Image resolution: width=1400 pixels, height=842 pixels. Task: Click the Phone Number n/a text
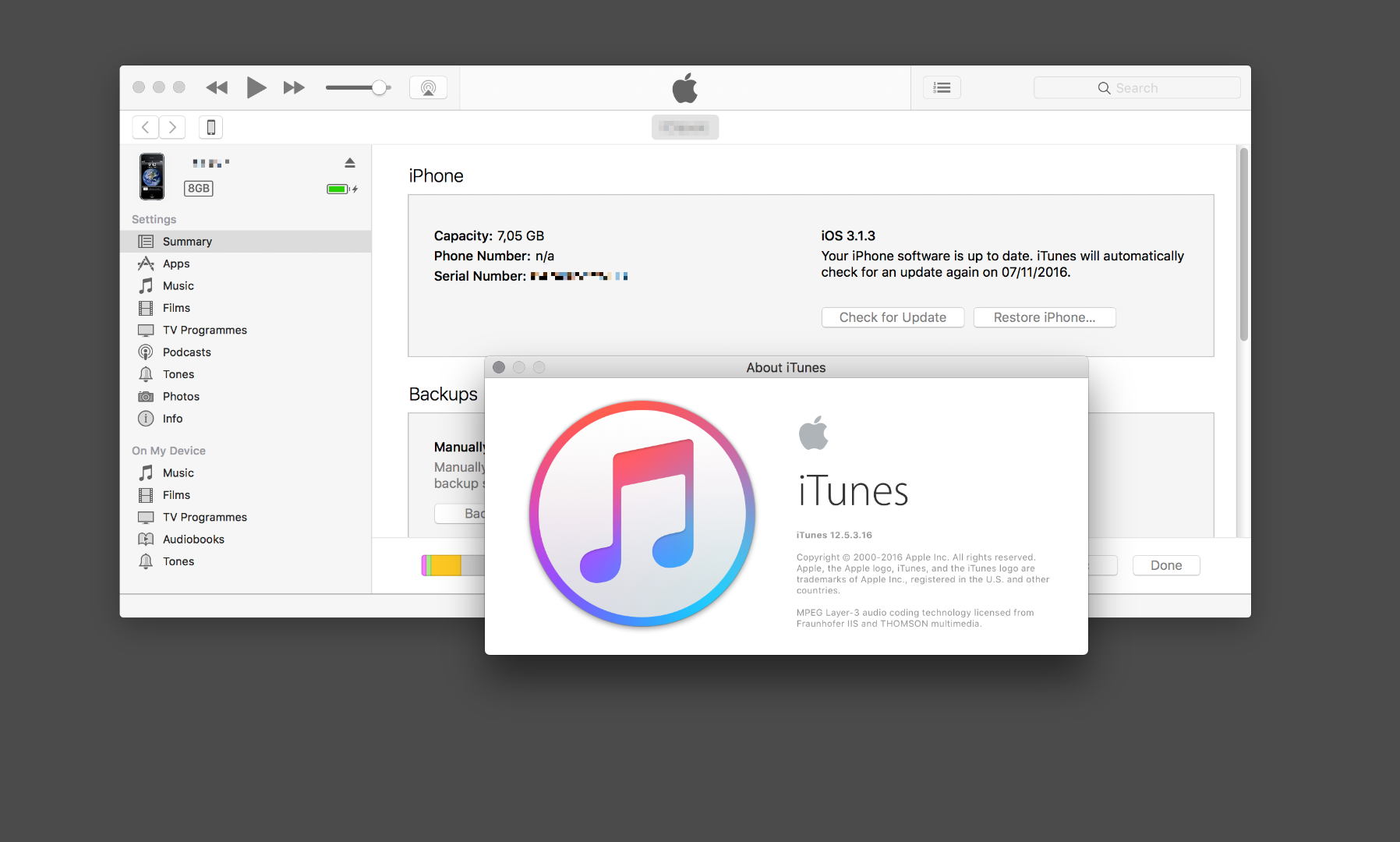click(494, 256)
